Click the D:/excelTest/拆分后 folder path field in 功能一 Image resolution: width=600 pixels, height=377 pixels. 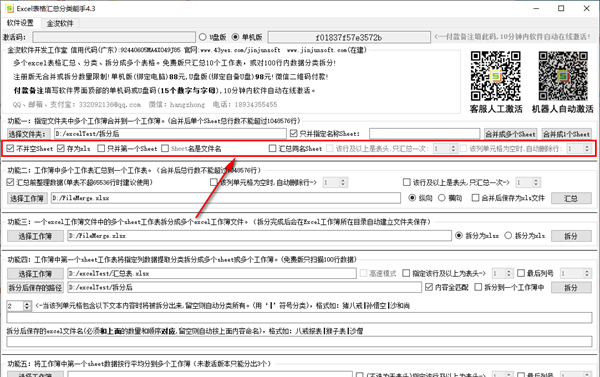pos(170,134)
